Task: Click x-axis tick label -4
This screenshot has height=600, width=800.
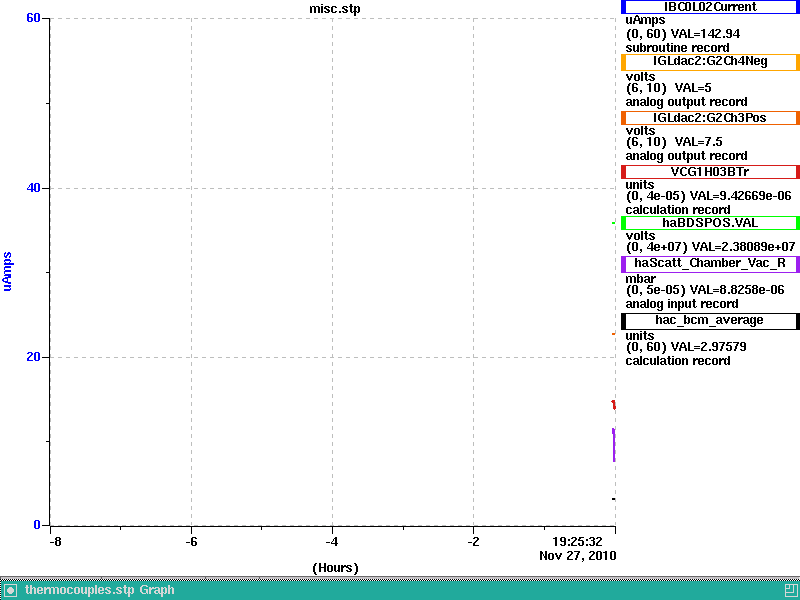Action: point(332,541)
